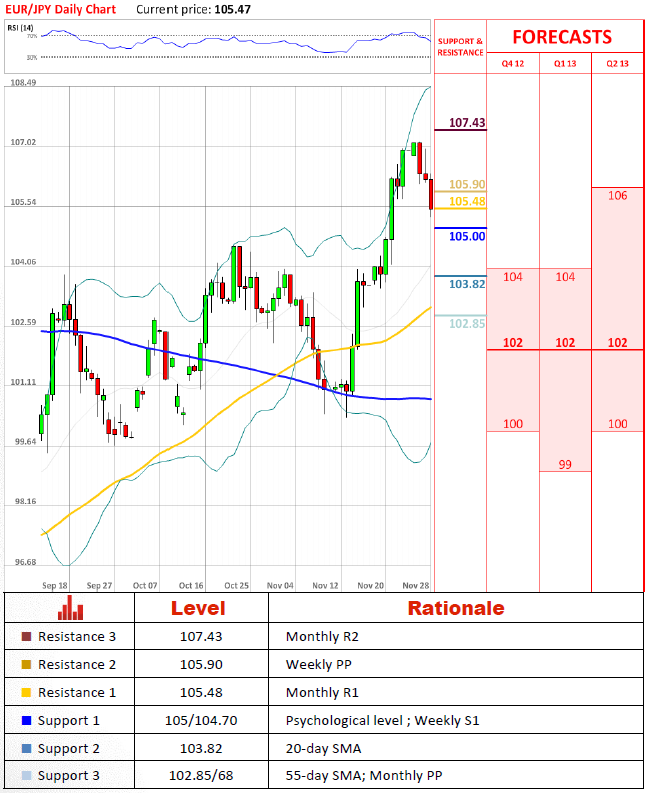Click the Level table column header
648x793 pixels.
(x=198, y=608)
